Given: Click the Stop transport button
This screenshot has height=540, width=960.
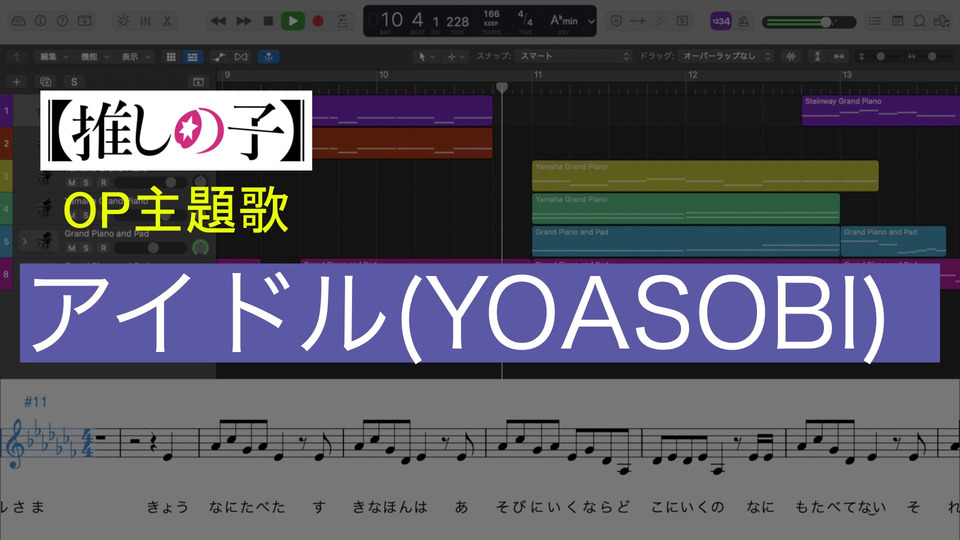Looking at the screenshot, I should [x=268, y=21].
